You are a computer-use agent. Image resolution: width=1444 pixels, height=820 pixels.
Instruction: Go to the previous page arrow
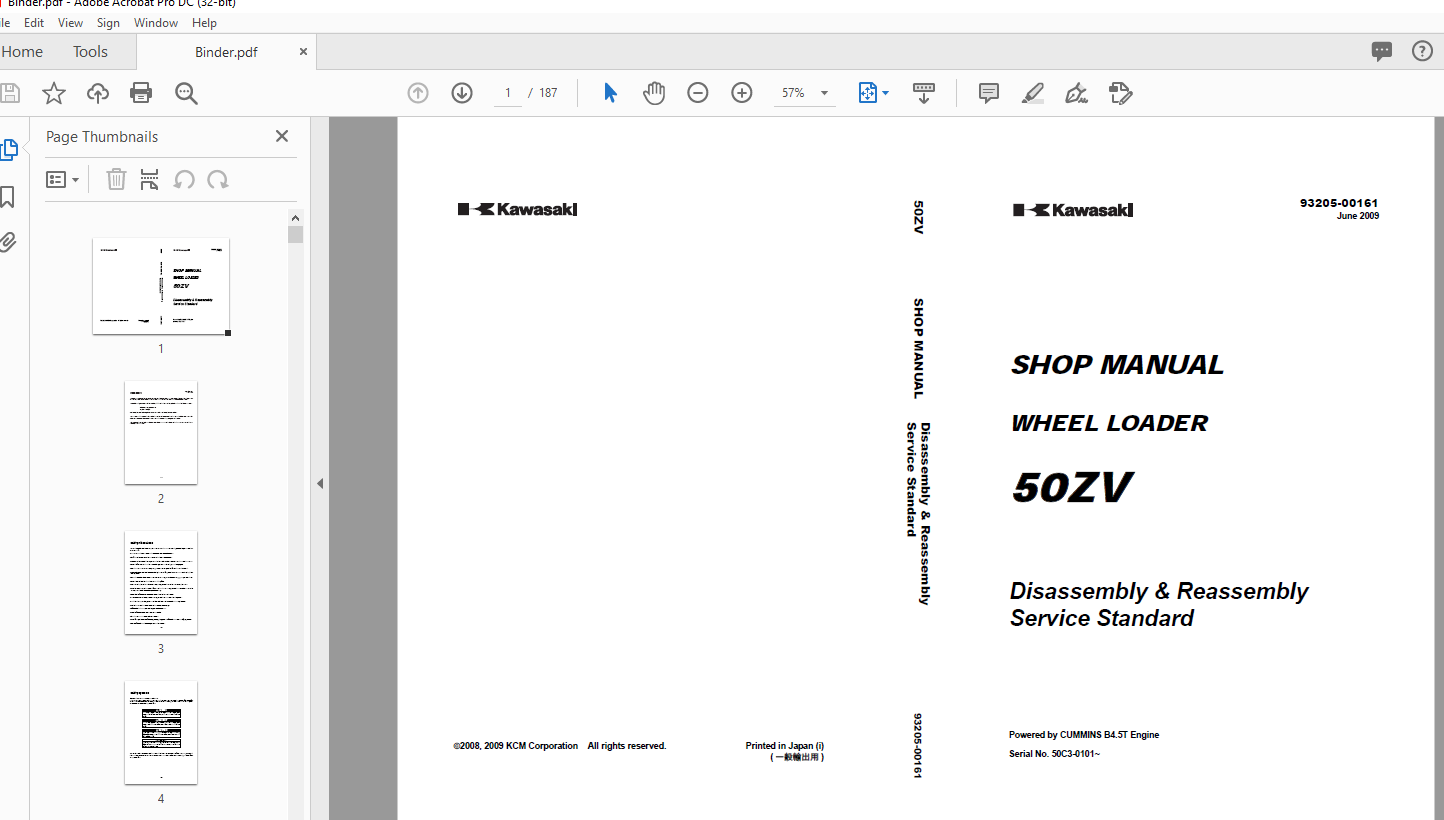418,93
